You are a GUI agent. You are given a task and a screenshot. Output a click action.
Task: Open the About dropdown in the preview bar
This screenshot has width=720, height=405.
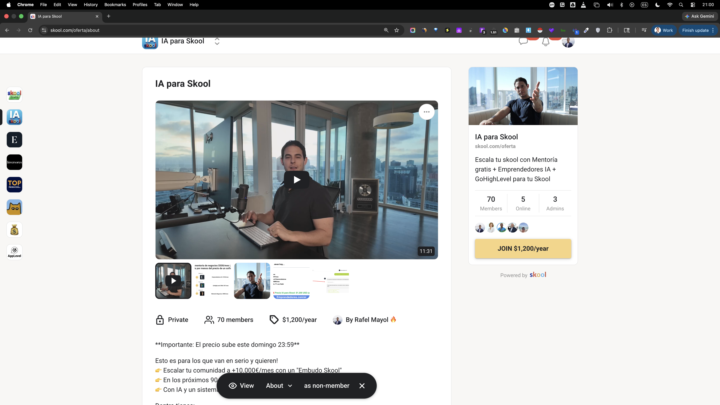coord(279,386)
